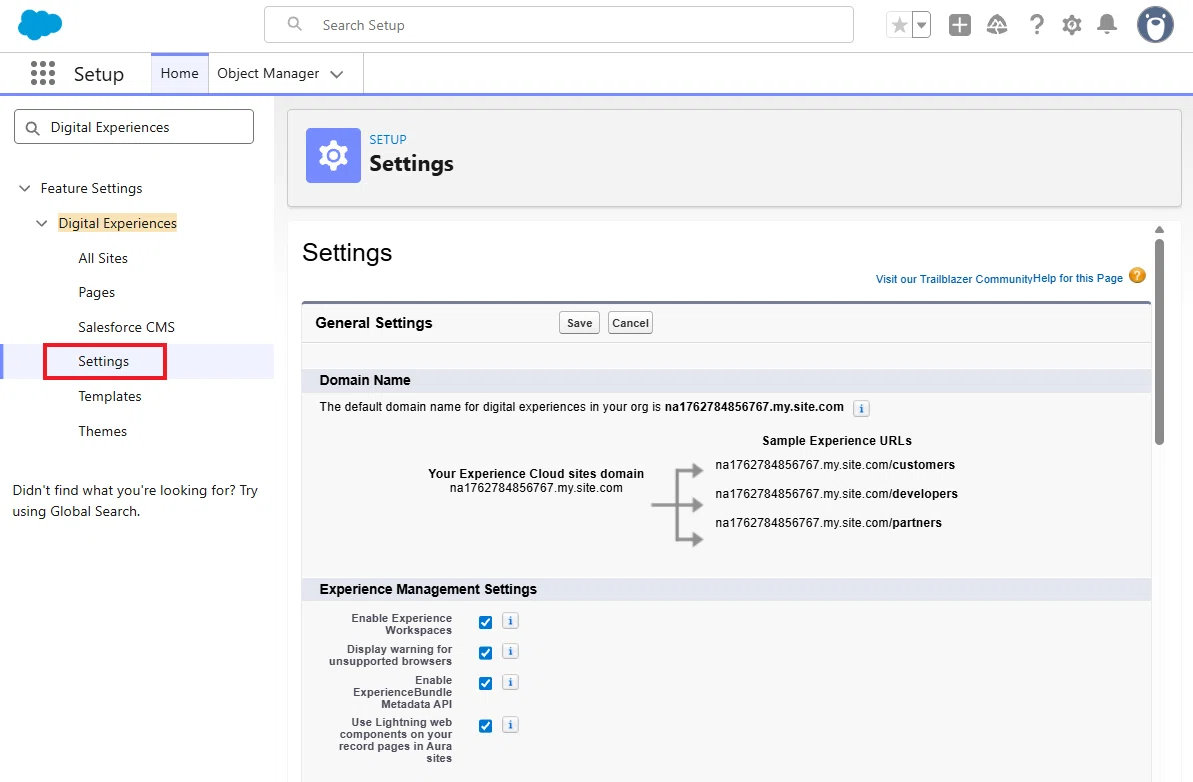Visit our Trailblazer Community link
This screenshot has width=1193, height=782.
click(x=954, y=279)
